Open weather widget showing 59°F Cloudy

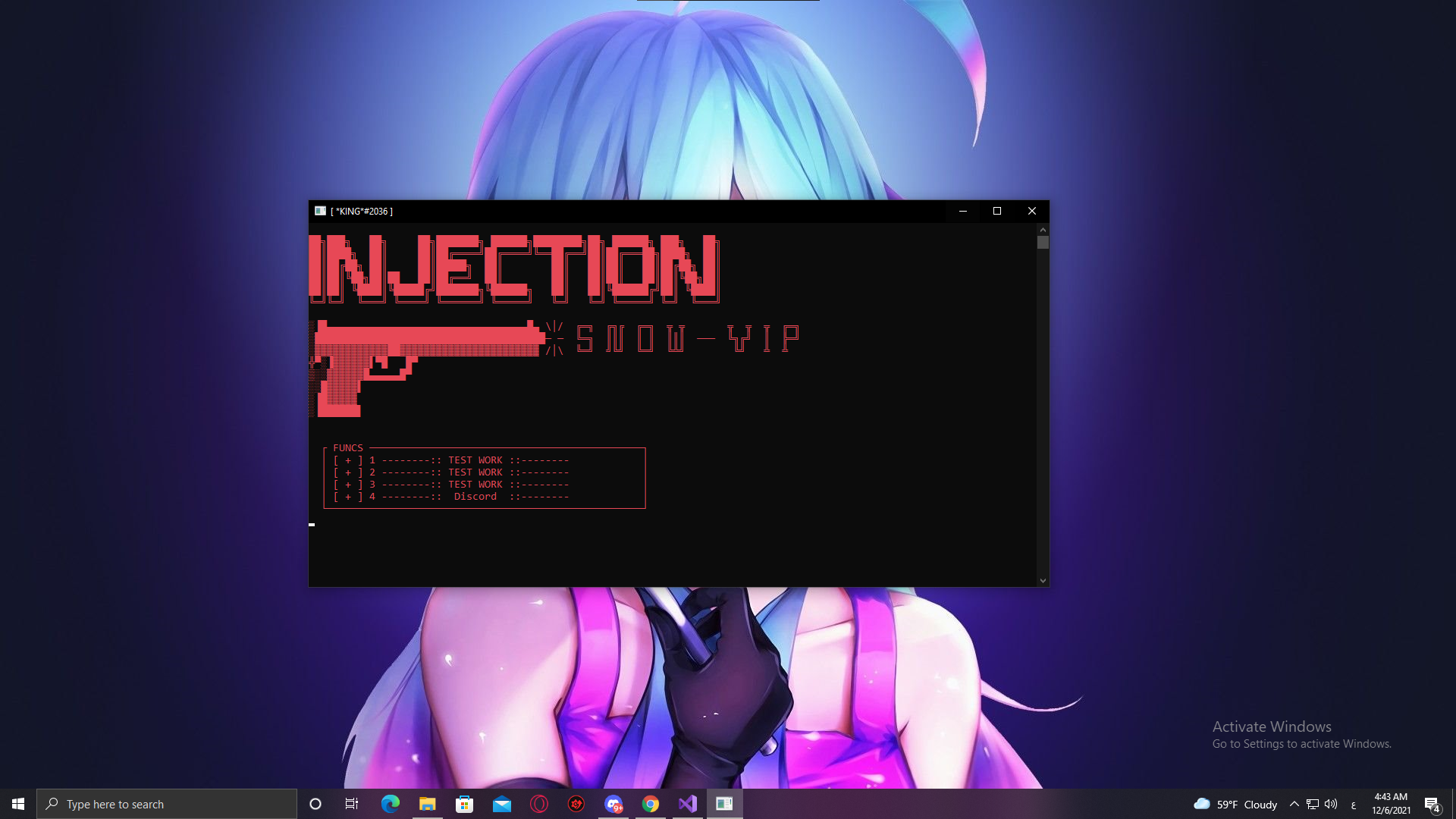(x=1235, y=804)
